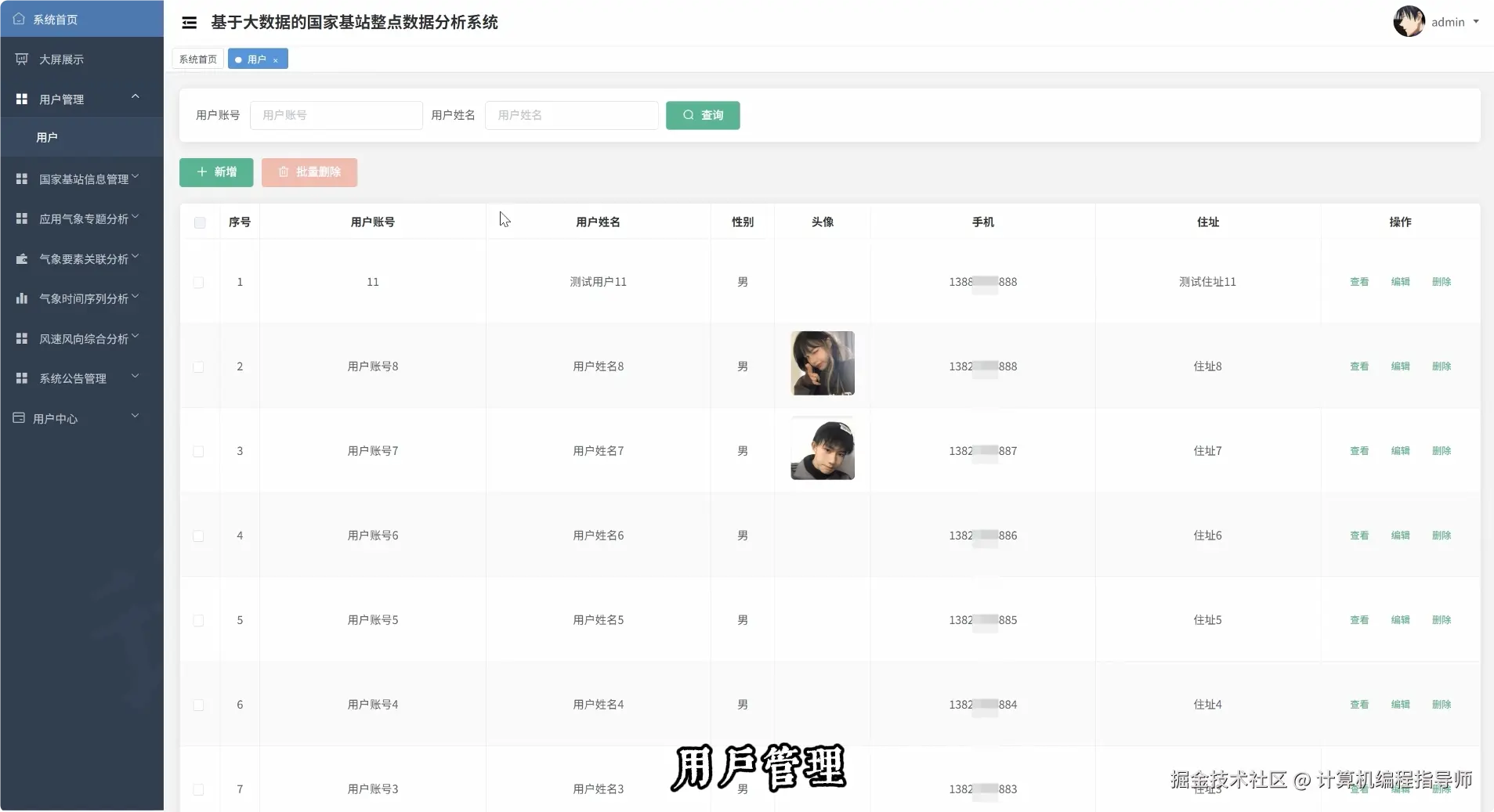Click the 批量删除 batch delete button
The width and height of the screenshot is (1494, 812).
coord(309,172)
